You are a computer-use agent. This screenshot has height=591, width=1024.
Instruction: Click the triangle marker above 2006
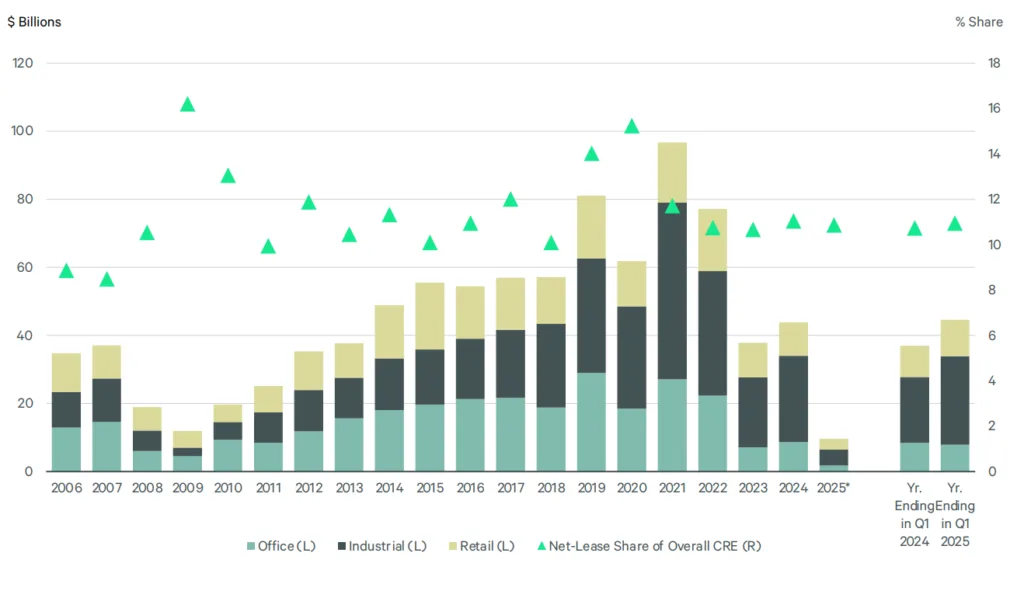[66, 271]
